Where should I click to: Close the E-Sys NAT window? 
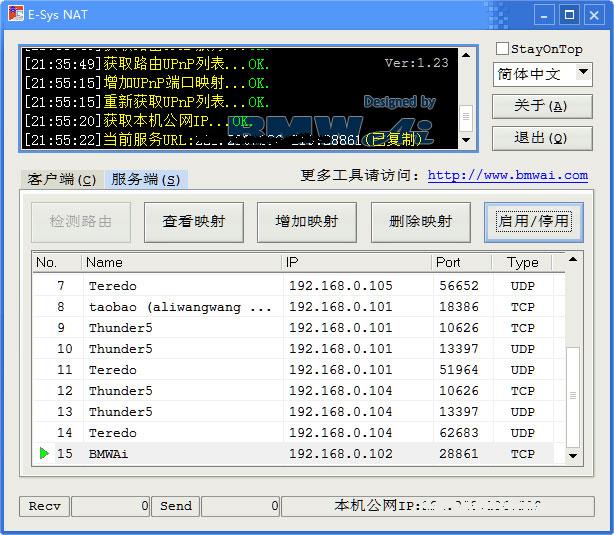(x=594, y=16)
